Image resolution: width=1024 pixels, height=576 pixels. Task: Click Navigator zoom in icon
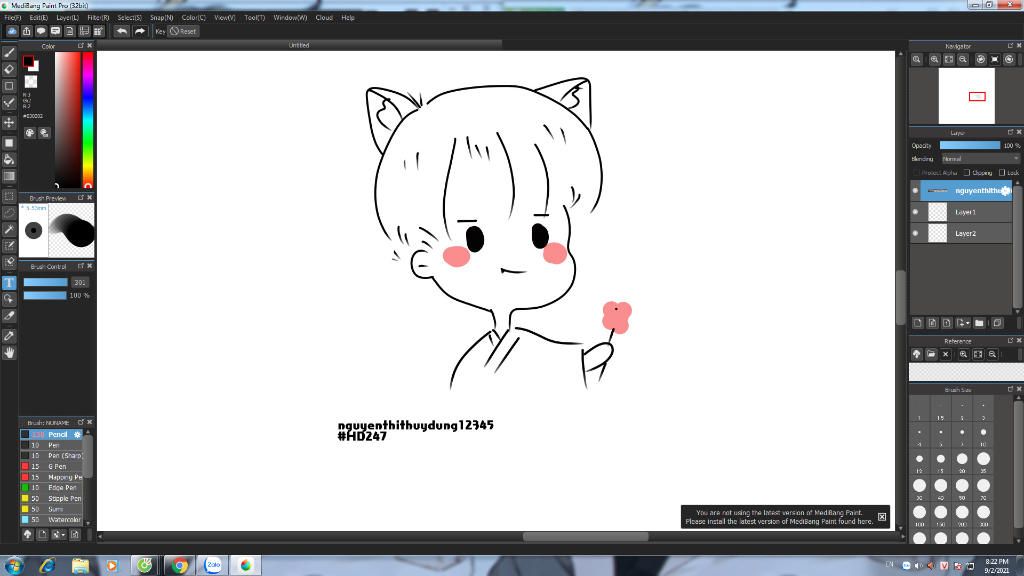[935, 59]
